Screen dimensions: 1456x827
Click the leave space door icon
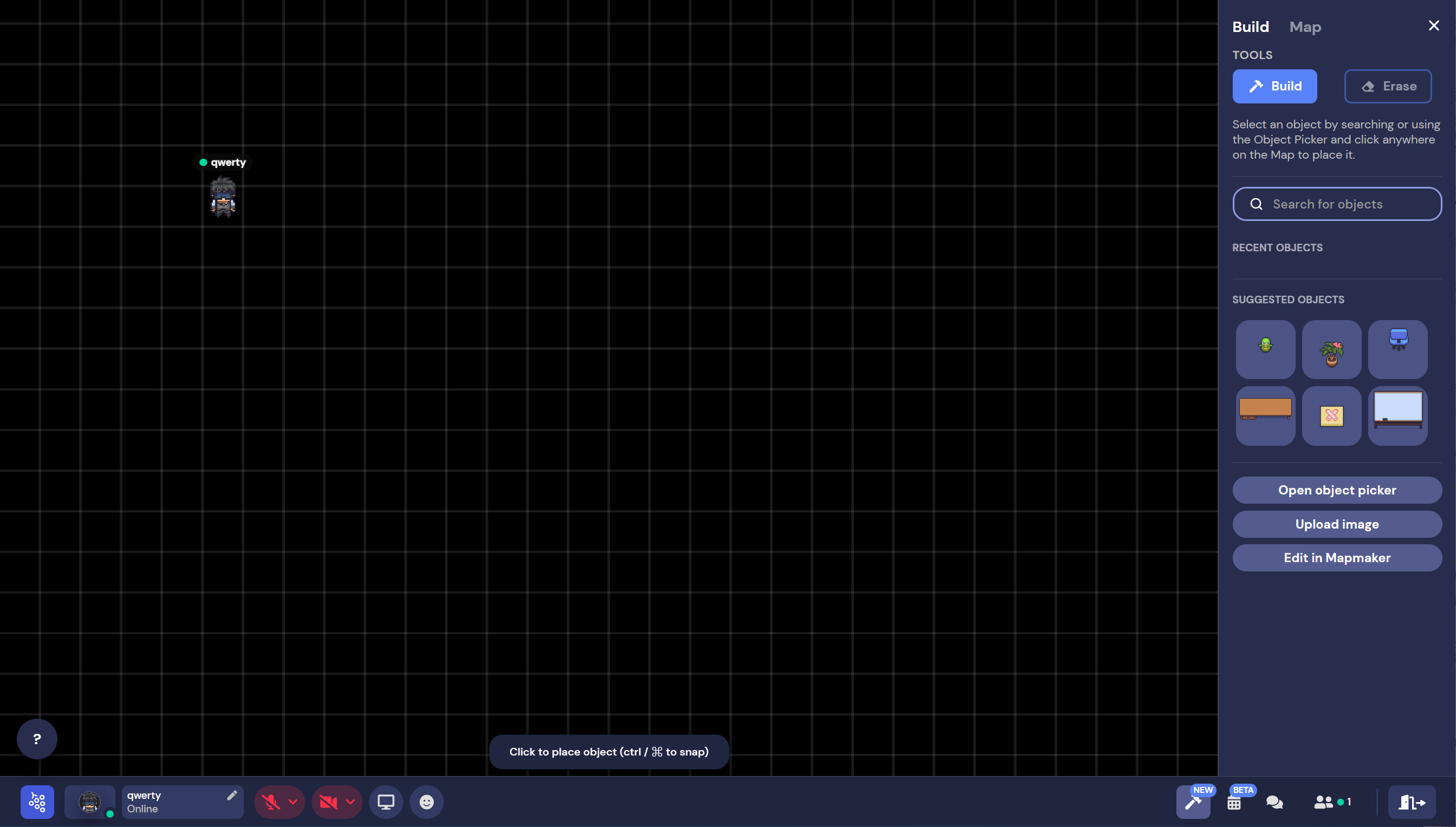(x=1412, y=802)
